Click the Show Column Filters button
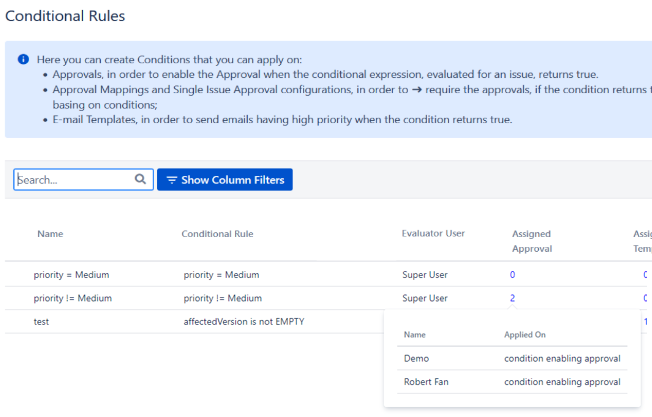 [224, 180]
